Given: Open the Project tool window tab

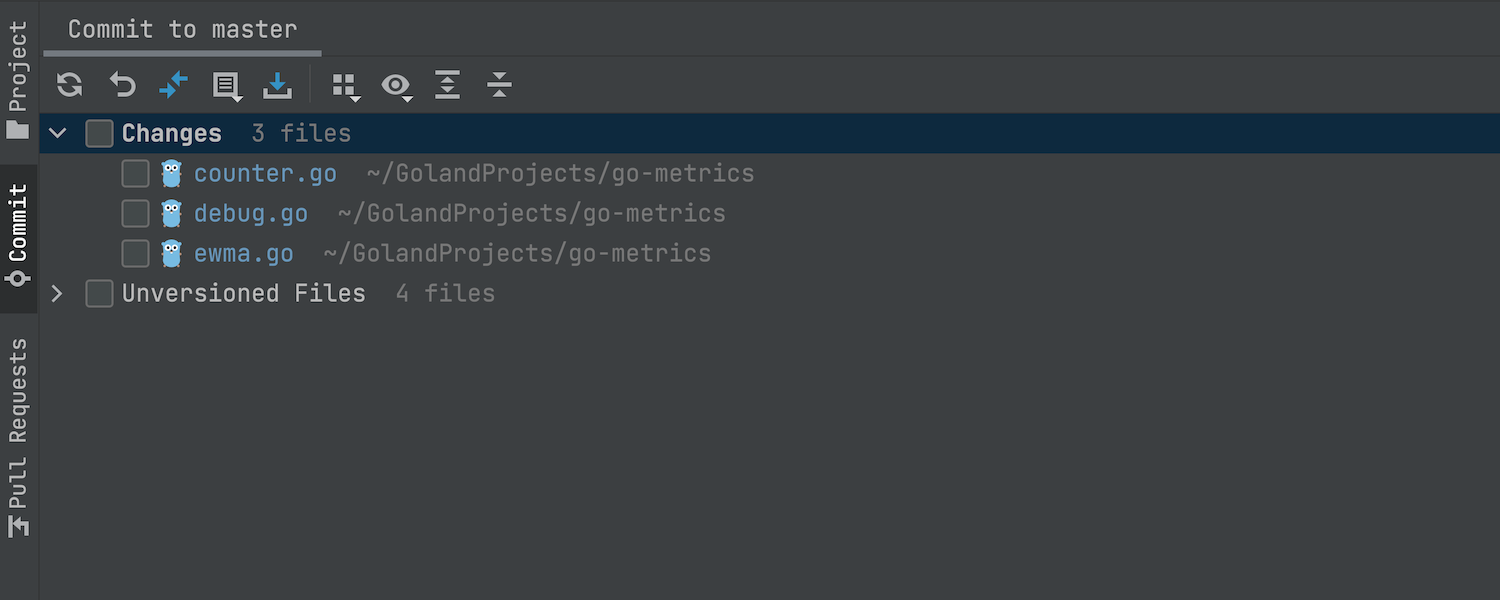Looking at the screenshot, I should [x=18, y=80].
